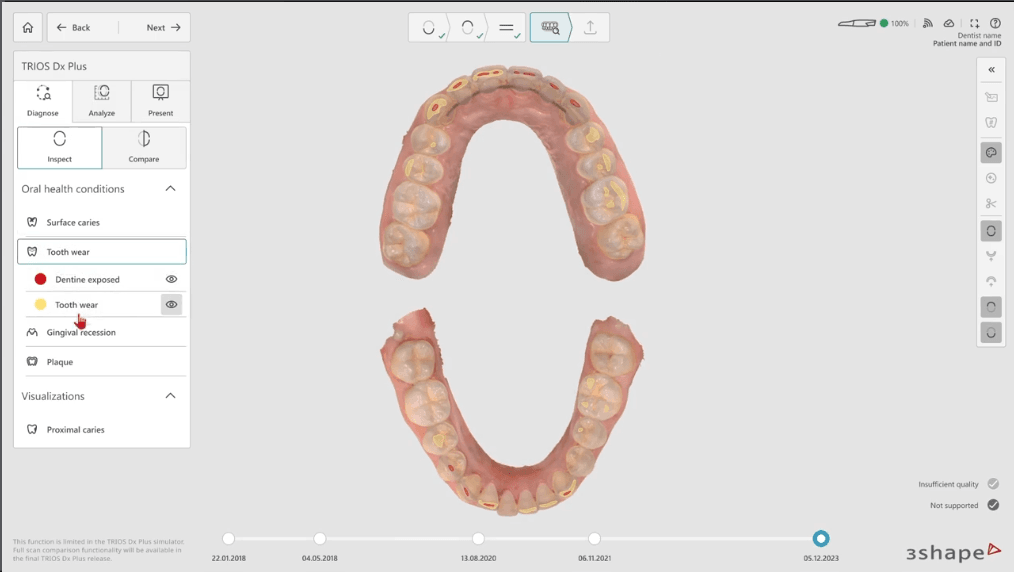Image resolution: width=1014 pixels, height=572 pixels.
Task: Click the Patient name and ID text
Action: [966, 43]
